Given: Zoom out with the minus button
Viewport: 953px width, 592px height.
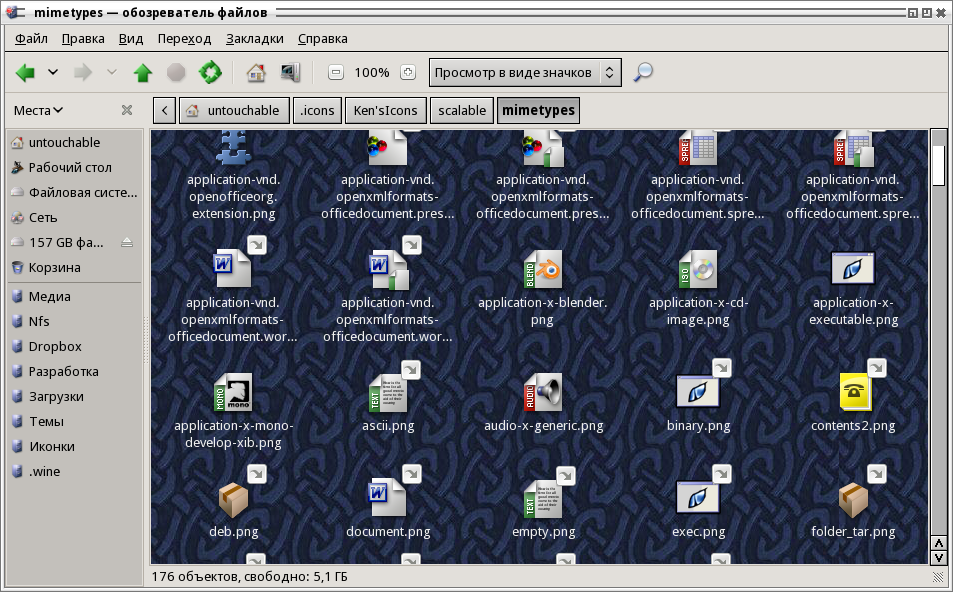Looking at the screenshot, I should click(335, 72).
